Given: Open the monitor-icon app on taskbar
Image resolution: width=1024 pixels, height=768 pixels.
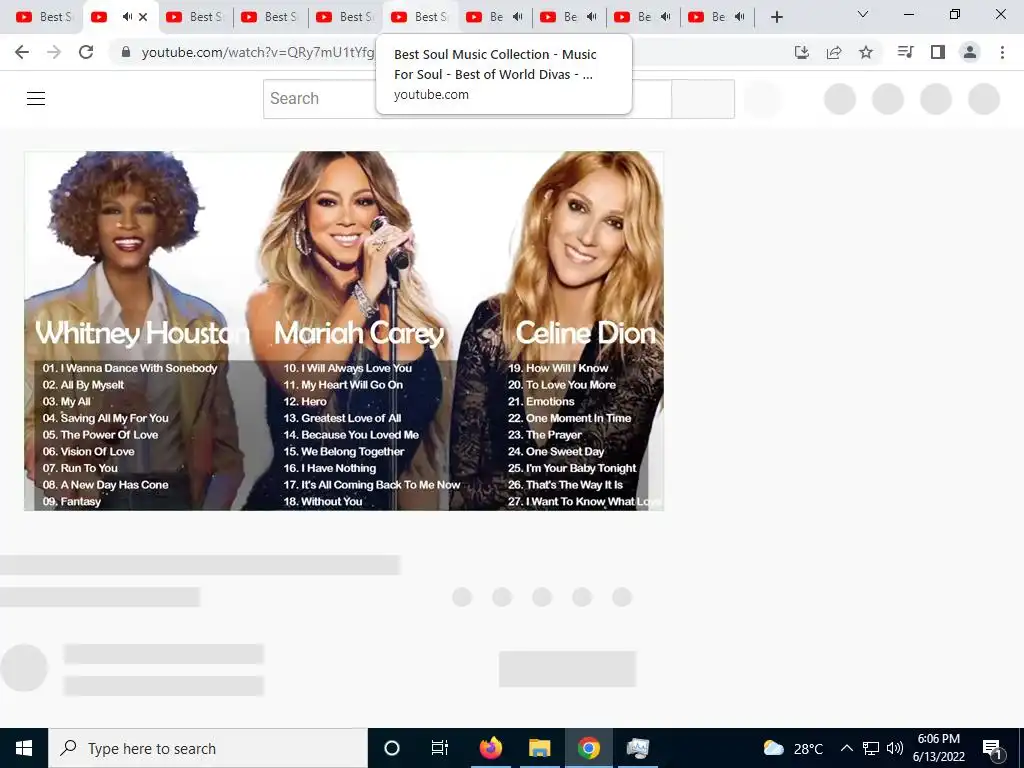Looking at the screenshot, I should coord(637,748).
